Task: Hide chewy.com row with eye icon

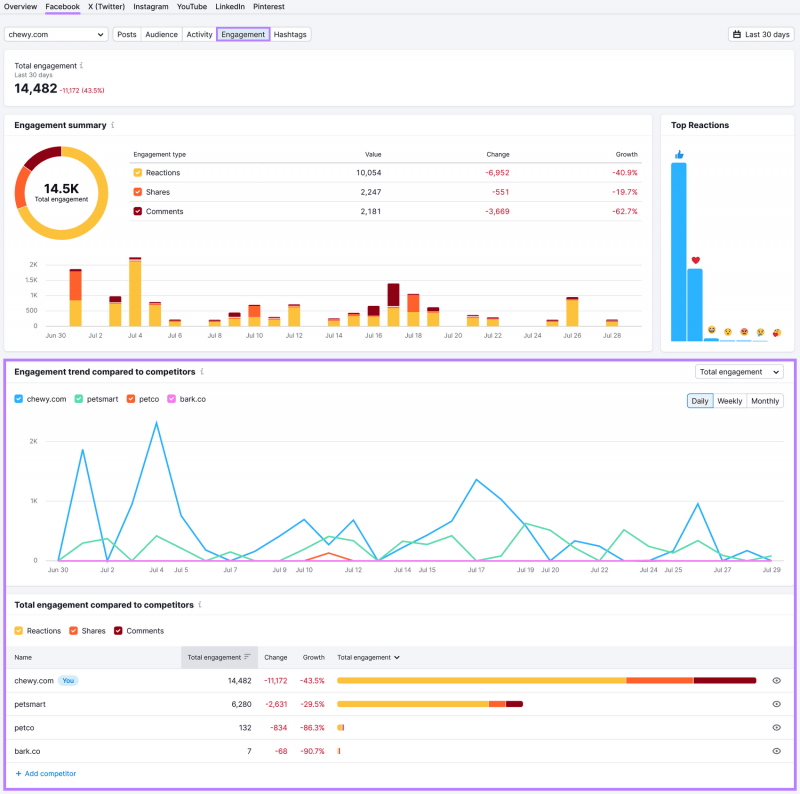Action: (x=777, y=680)
